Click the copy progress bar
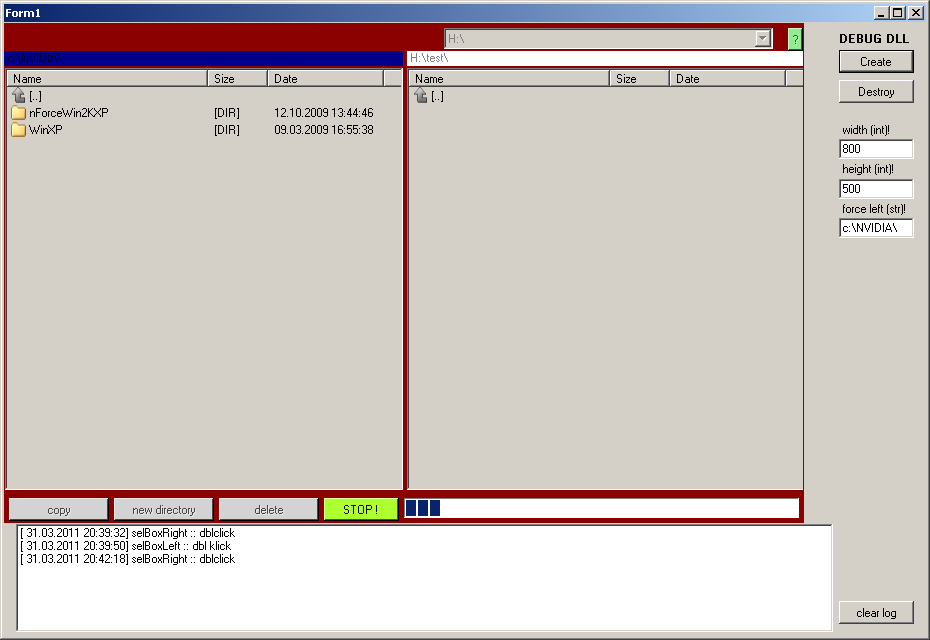Screen dimensions: 930x640 click(601, 509)
